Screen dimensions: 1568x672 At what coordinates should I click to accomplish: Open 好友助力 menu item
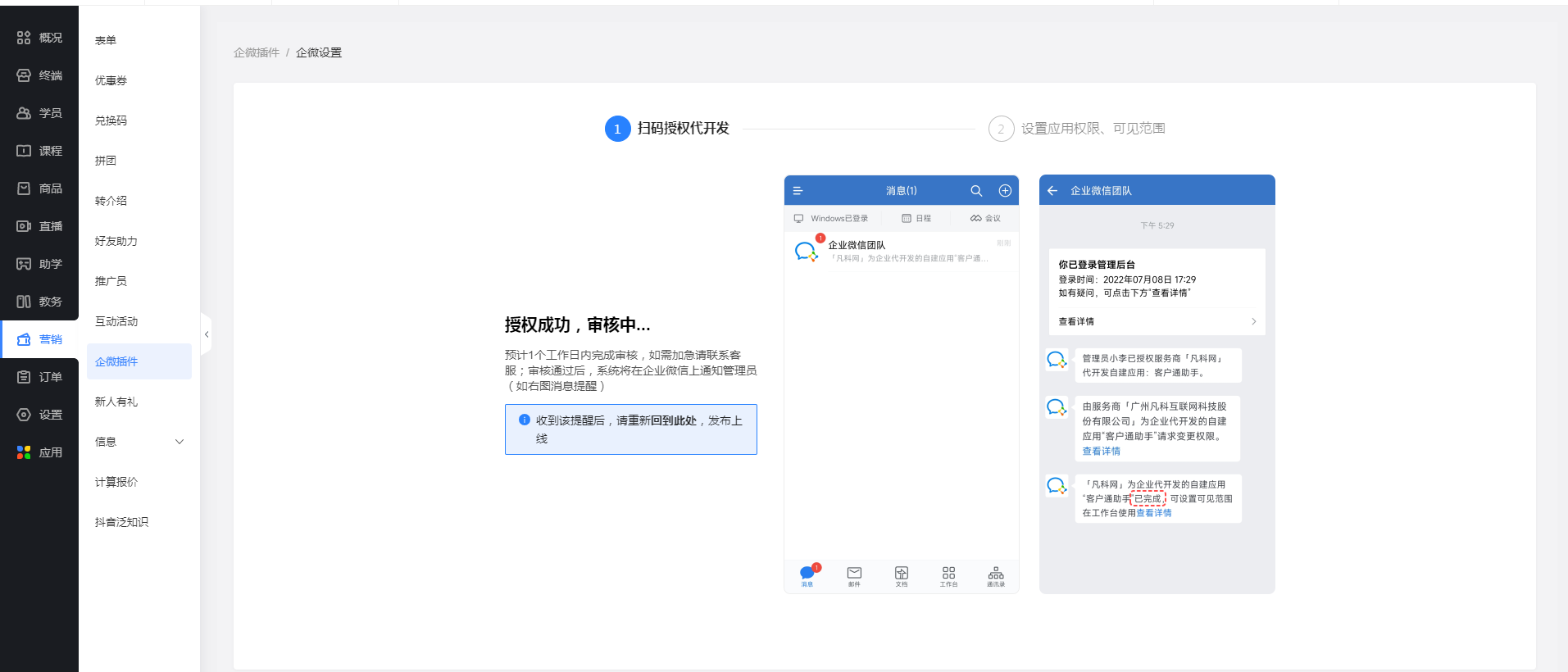(116, 241)
